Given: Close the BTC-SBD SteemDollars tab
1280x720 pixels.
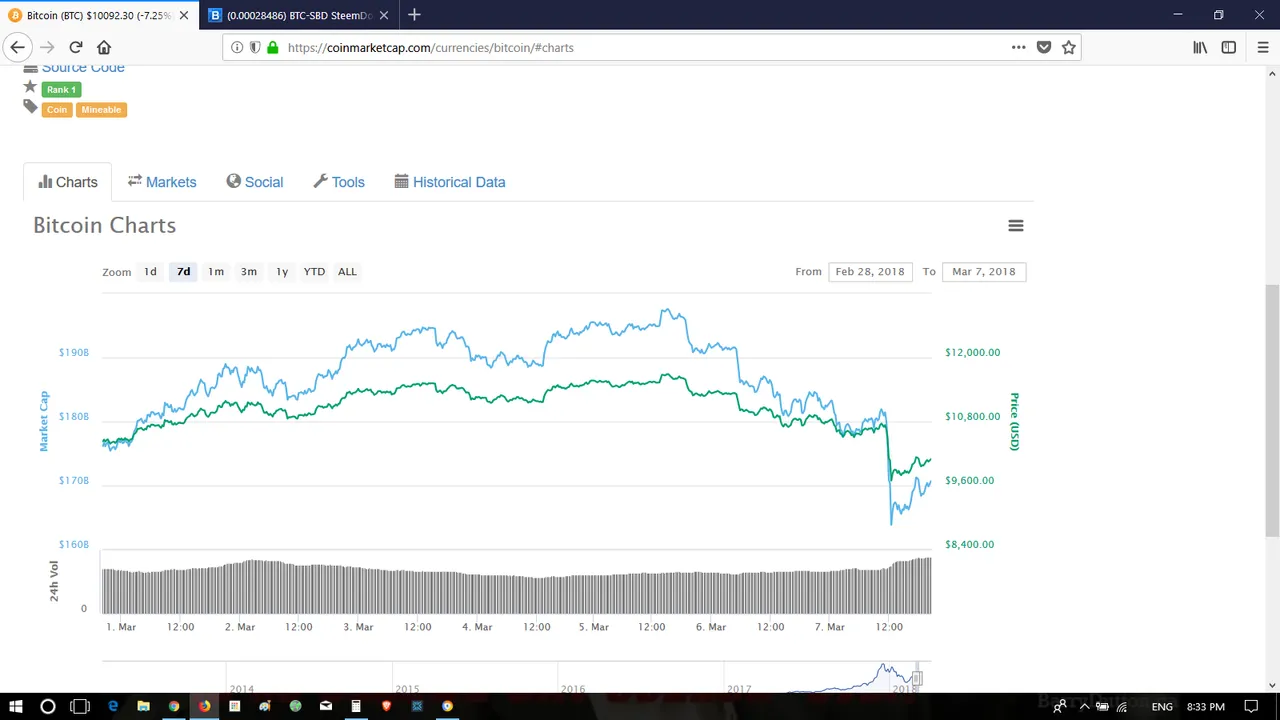Looking at the screenshot, I should (x=384, y=15).
